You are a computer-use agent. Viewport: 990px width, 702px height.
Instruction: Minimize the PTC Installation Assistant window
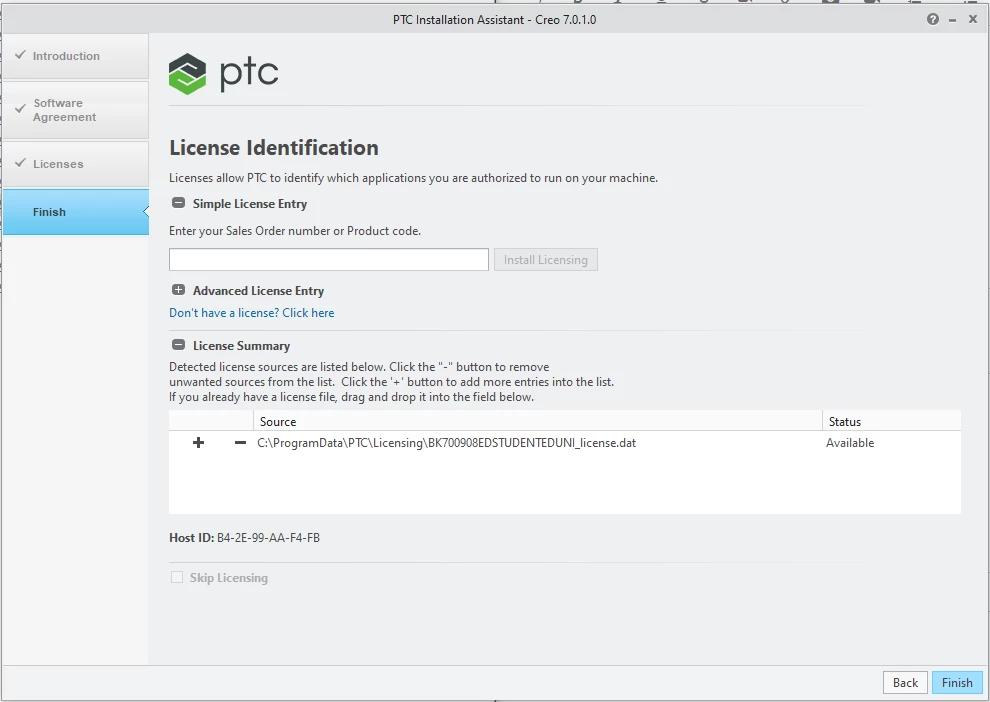(952, 20)
